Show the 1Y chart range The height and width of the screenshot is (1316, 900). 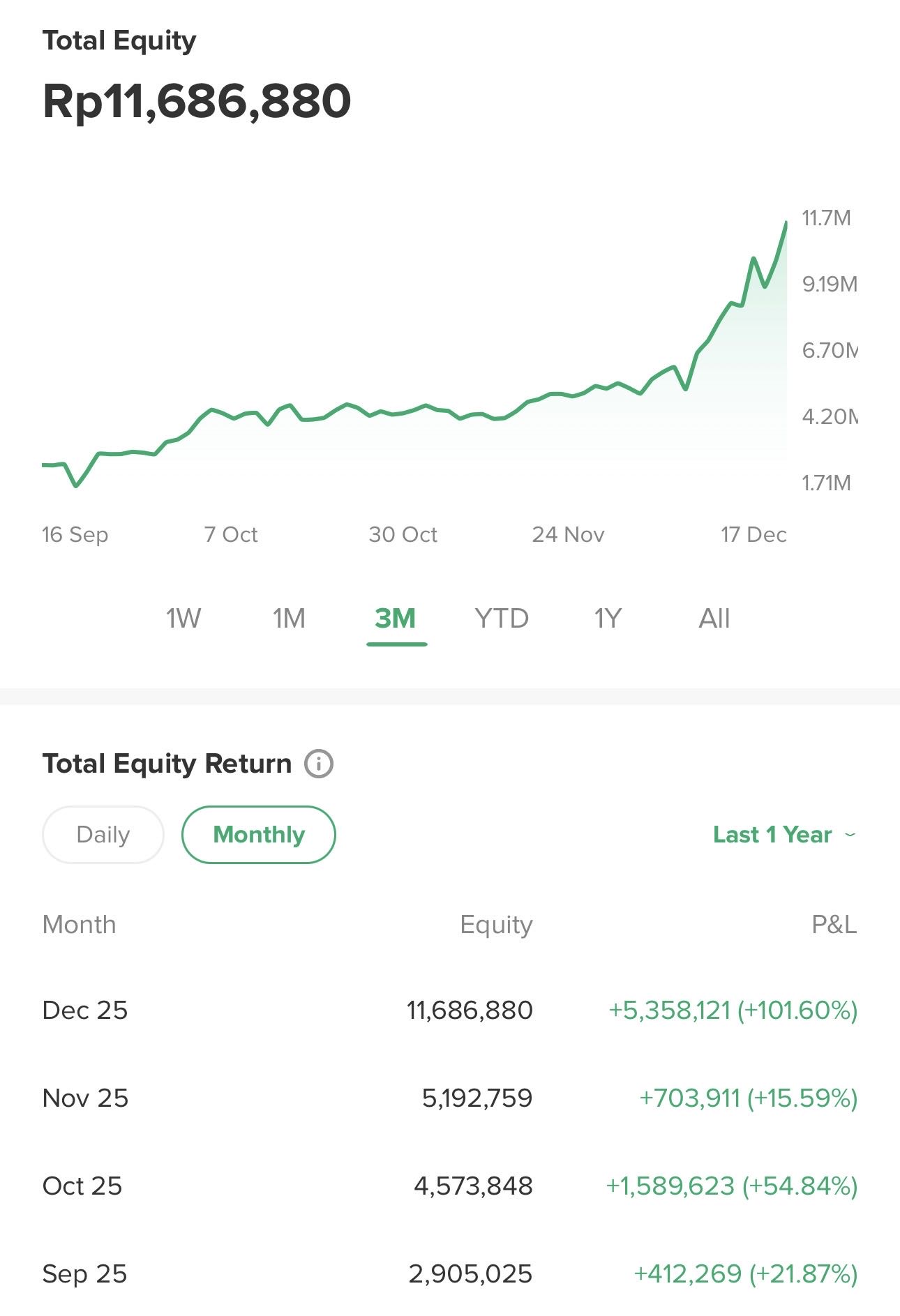click(x=608, y=619)
